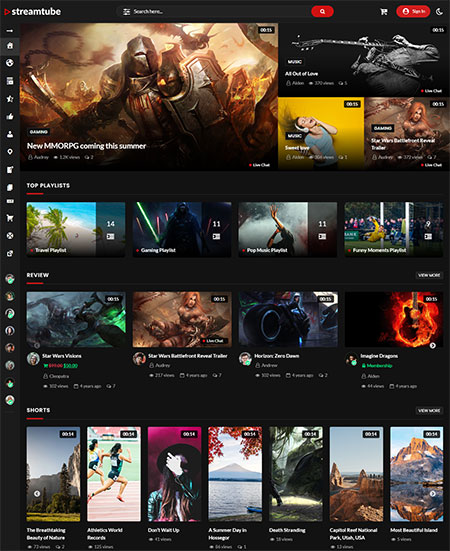This screenshot has width=450, height=551.
Task: Open Imagine Dragons fire guitar thumbnail
Action: [x=394, y=319]
